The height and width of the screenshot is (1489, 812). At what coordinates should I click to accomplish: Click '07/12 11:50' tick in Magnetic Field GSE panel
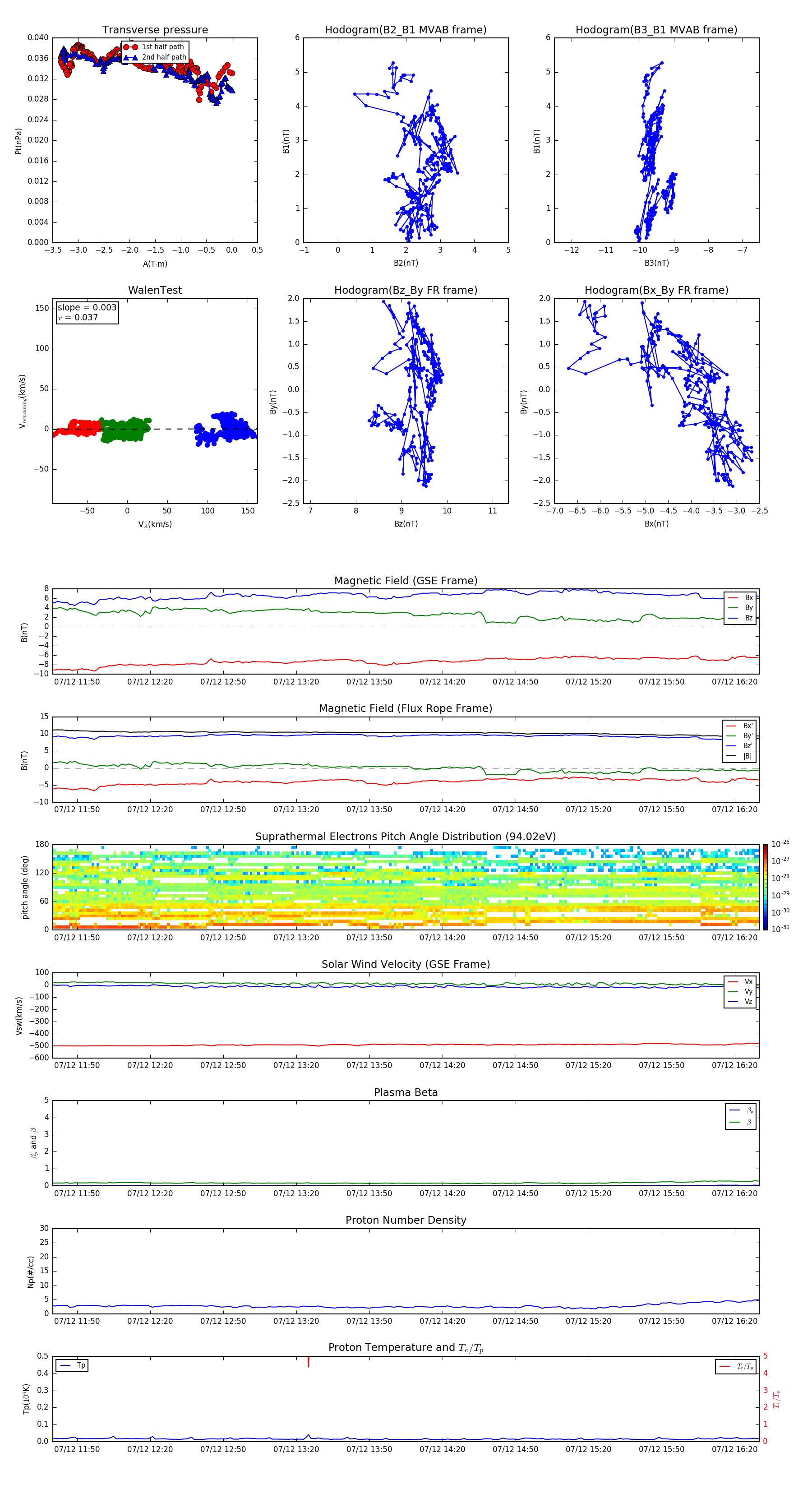77,681
